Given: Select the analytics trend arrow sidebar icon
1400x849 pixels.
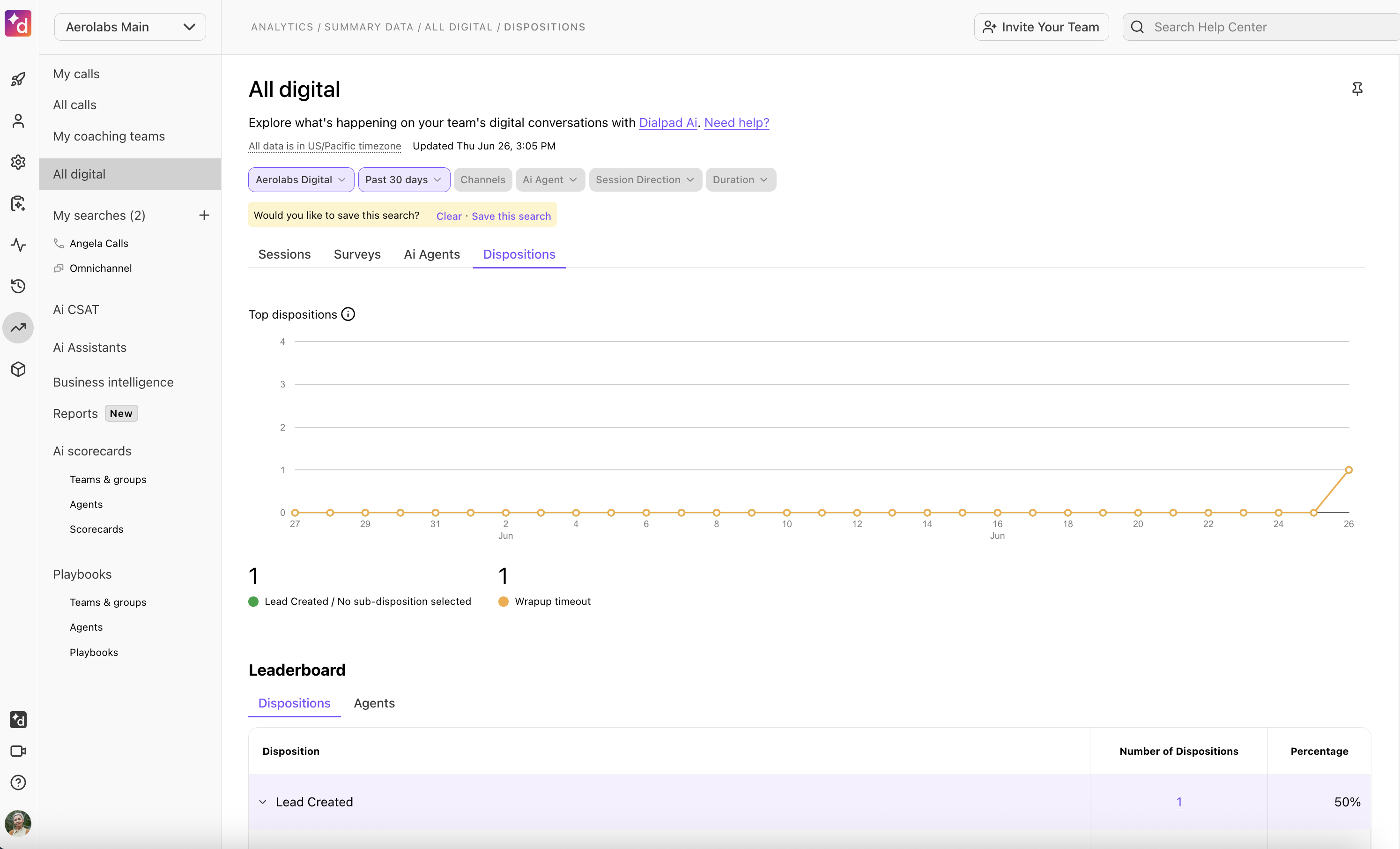Looking at the screenshot, I should click(x=18, y=328).
